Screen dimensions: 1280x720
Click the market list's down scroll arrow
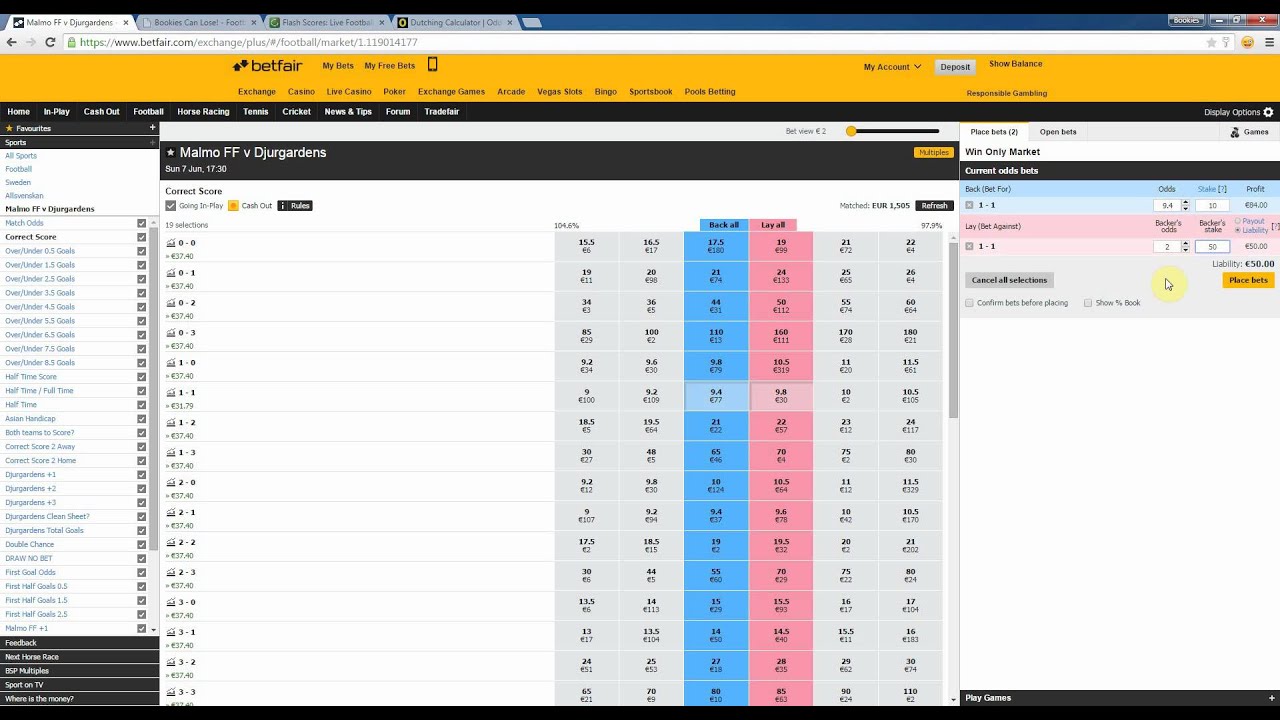pyautogui.click(x=154, y=630)
